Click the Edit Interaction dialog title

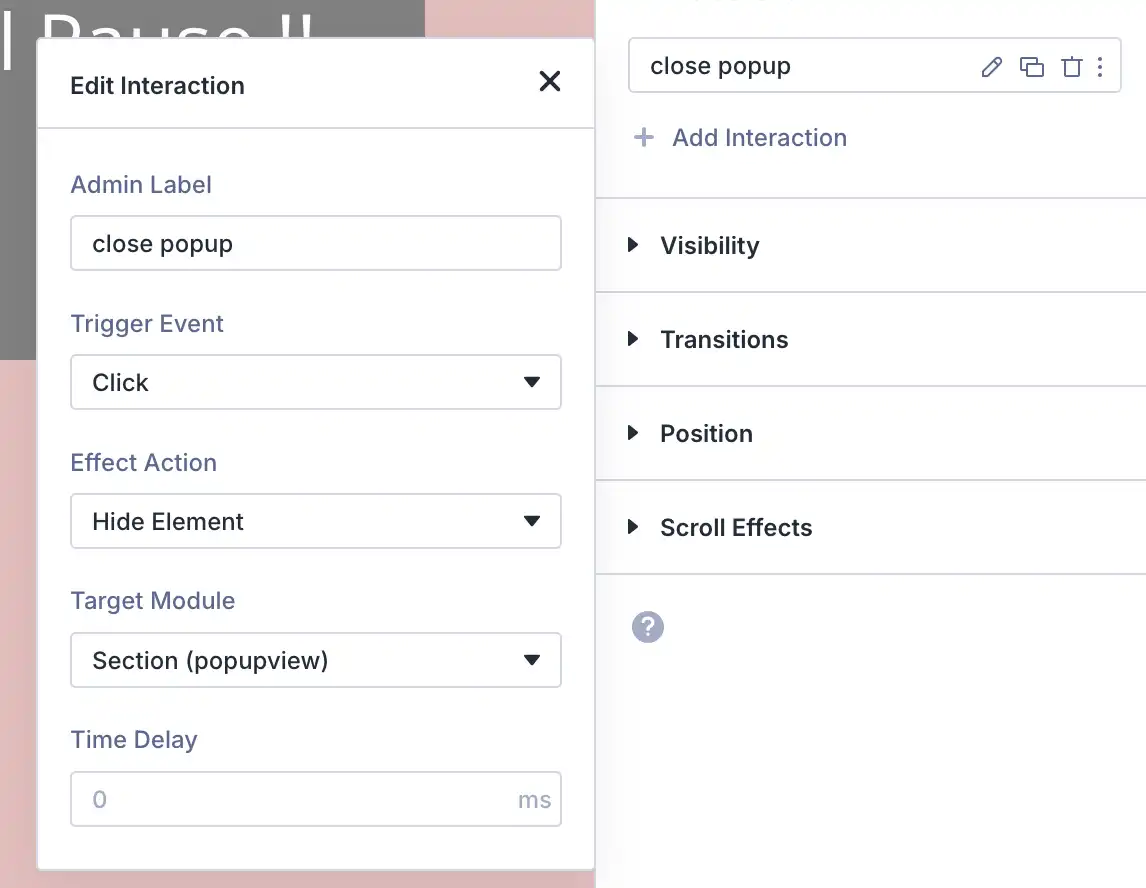(x=157, y=86)
